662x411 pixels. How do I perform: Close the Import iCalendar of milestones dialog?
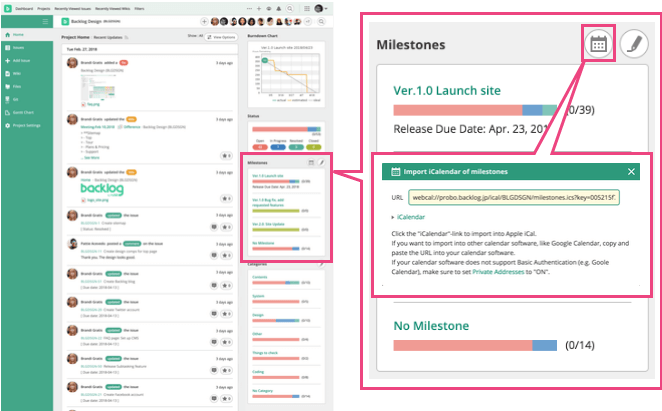coord(631,171)
